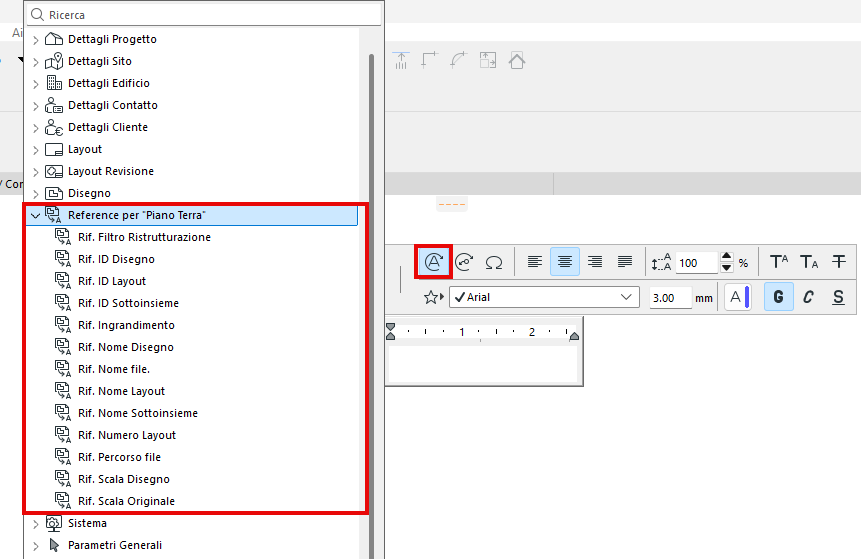Click the Dettagli Cliente euro icon
Screen dimensions: 861x559
click(x=54, y=127)
